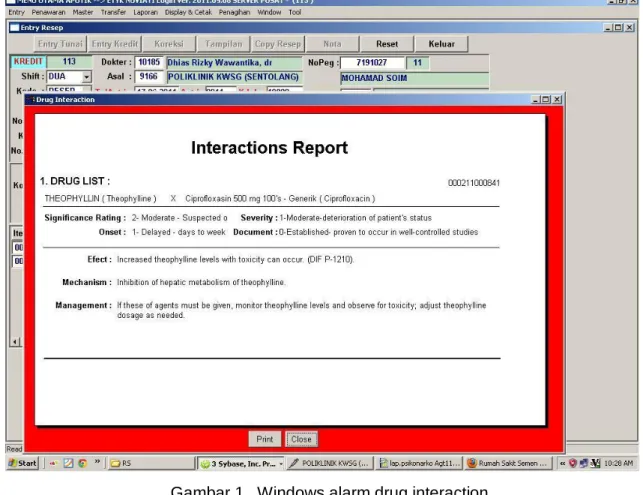Click the Mechanism text about hepatic metabolism
Image resolution: width=643 pixels, height=495 pixels.
[x=201, y=283]
